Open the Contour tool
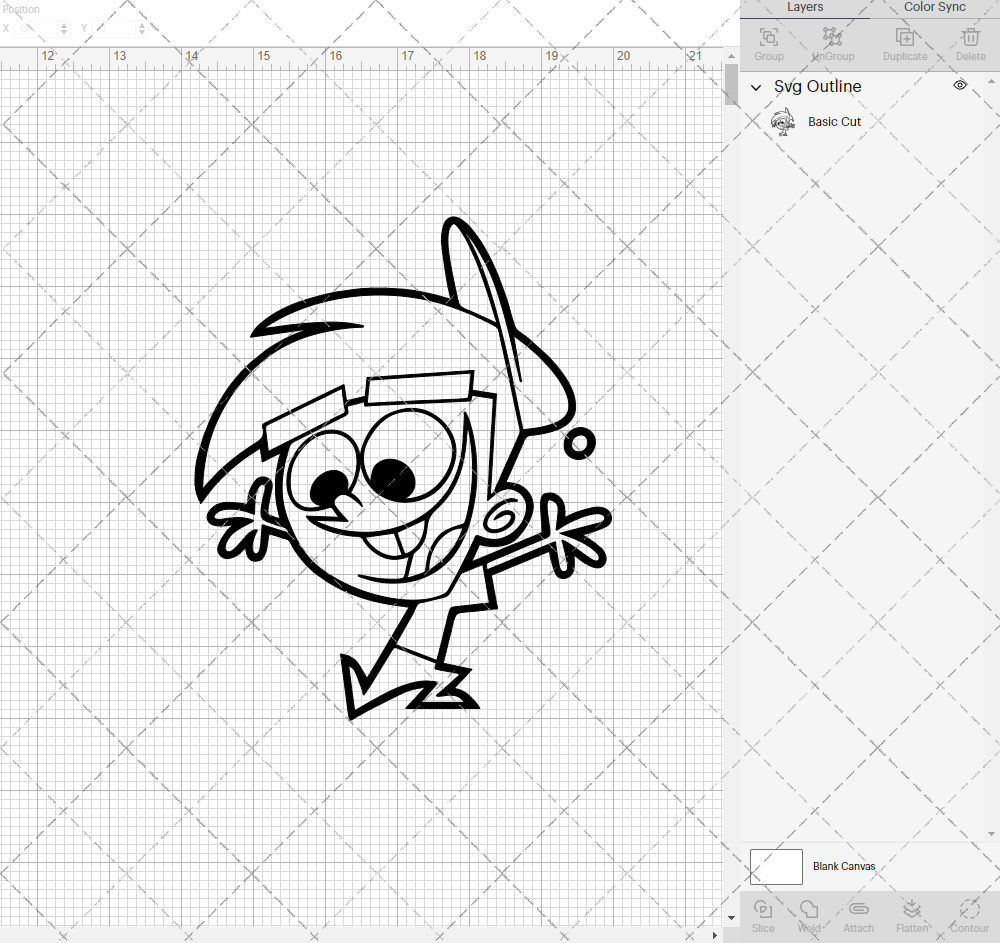The width and height of the screenshot is (1000, 943). pos(967,915)
